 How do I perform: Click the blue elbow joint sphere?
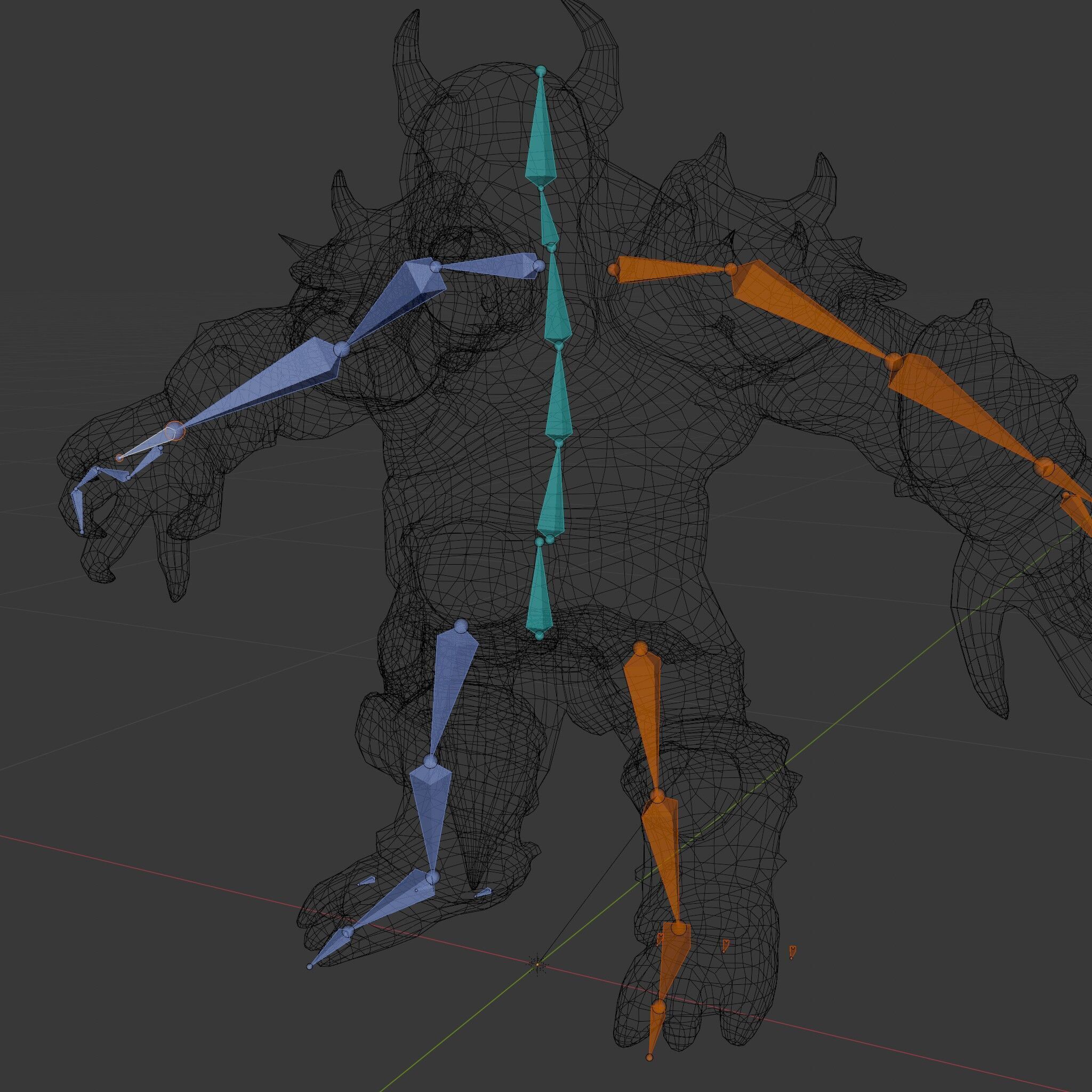point(341,349)
